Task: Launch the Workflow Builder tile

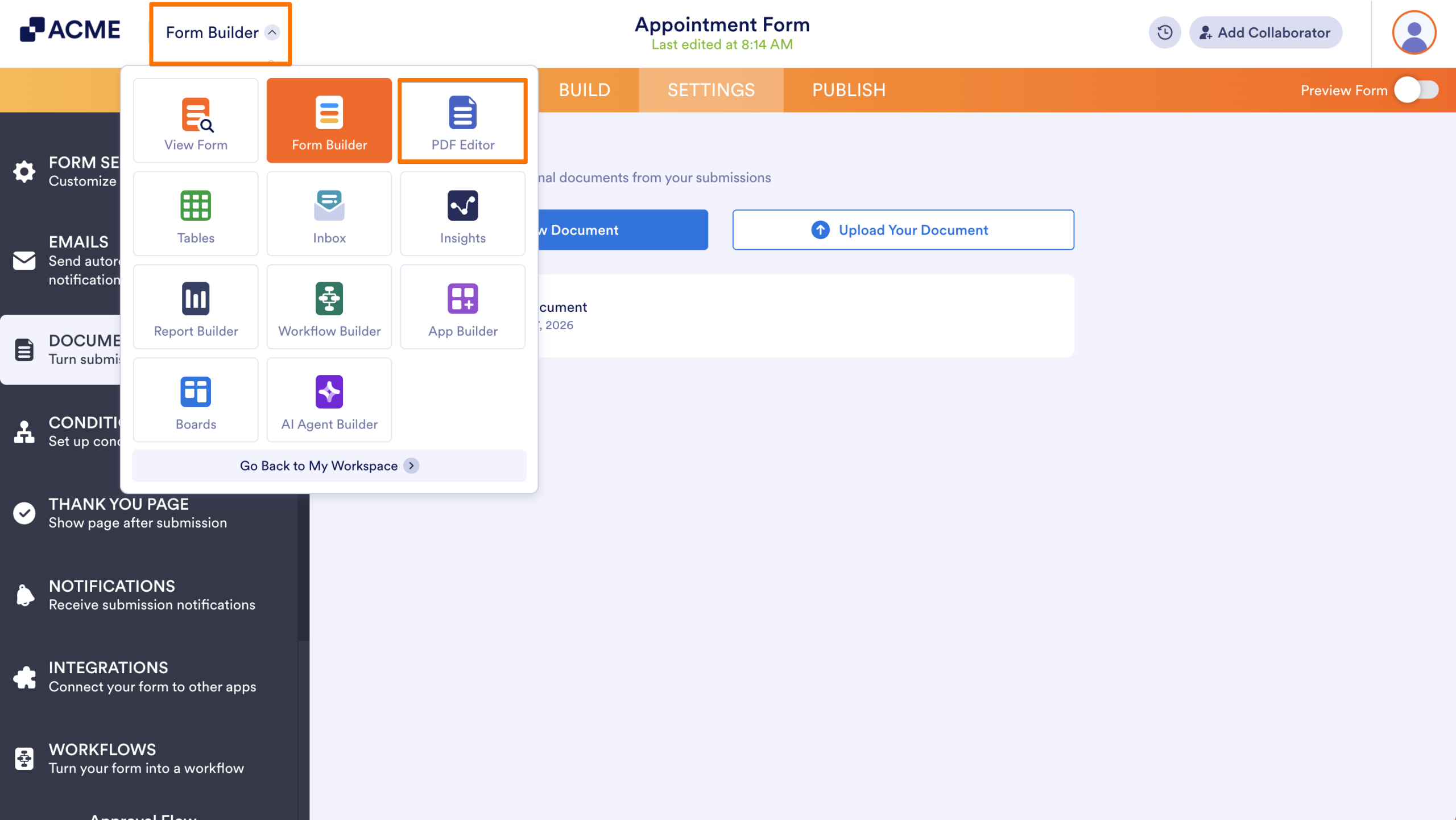Action: coord(329,307)
